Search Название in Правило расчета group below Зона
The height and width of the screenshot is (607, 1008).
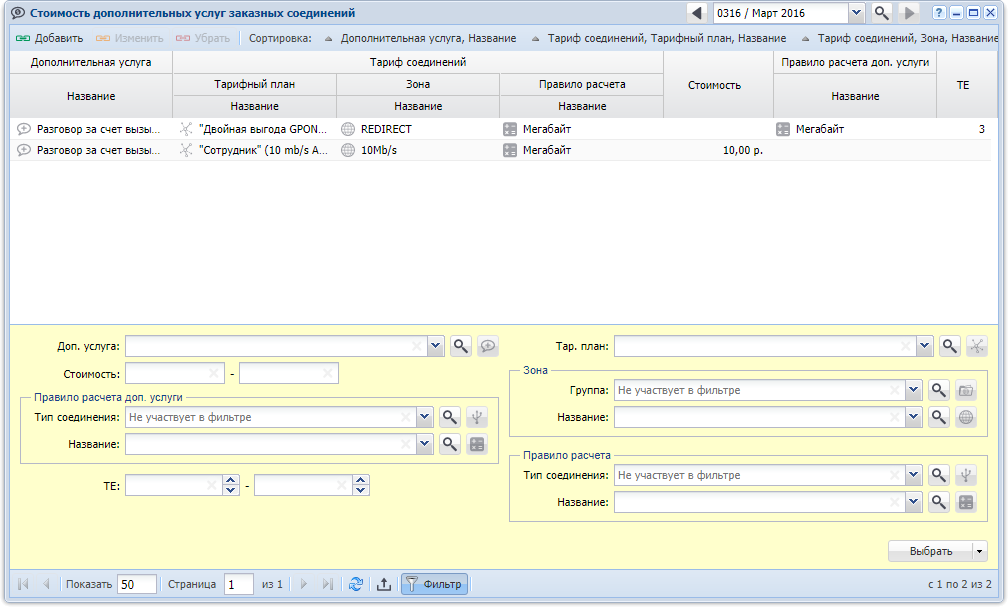click(939, 502)
